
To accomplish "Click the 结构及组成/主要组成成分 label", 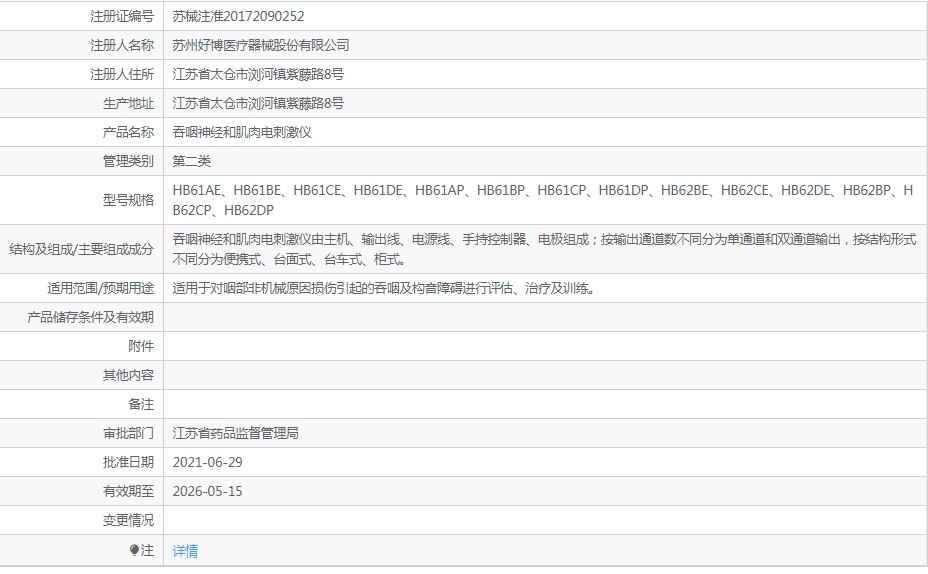I will [x=82, y=250].
